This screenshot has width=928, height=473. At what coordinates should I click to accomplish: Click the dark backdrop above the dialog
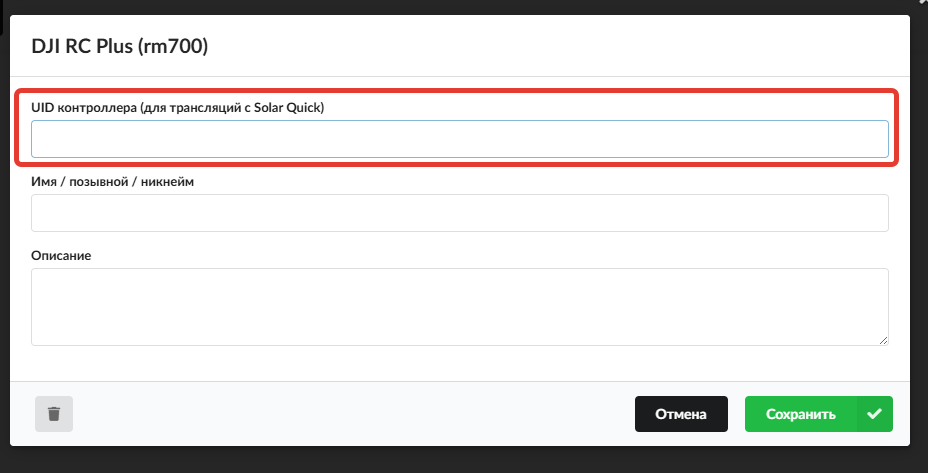(x=460, y=6)
